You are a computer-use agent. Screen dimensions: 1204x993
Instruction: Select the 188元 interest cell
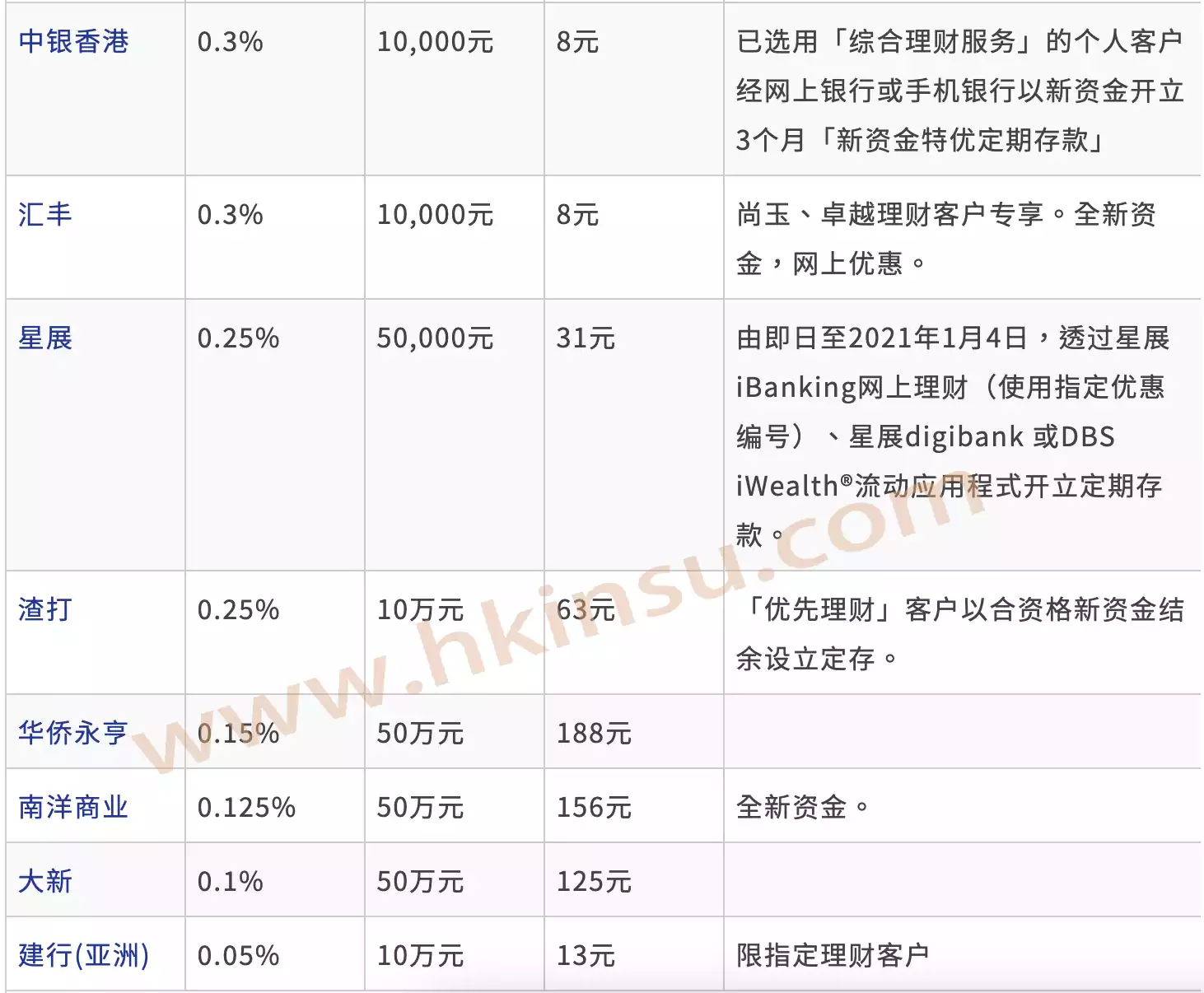[x=594, y=733]
